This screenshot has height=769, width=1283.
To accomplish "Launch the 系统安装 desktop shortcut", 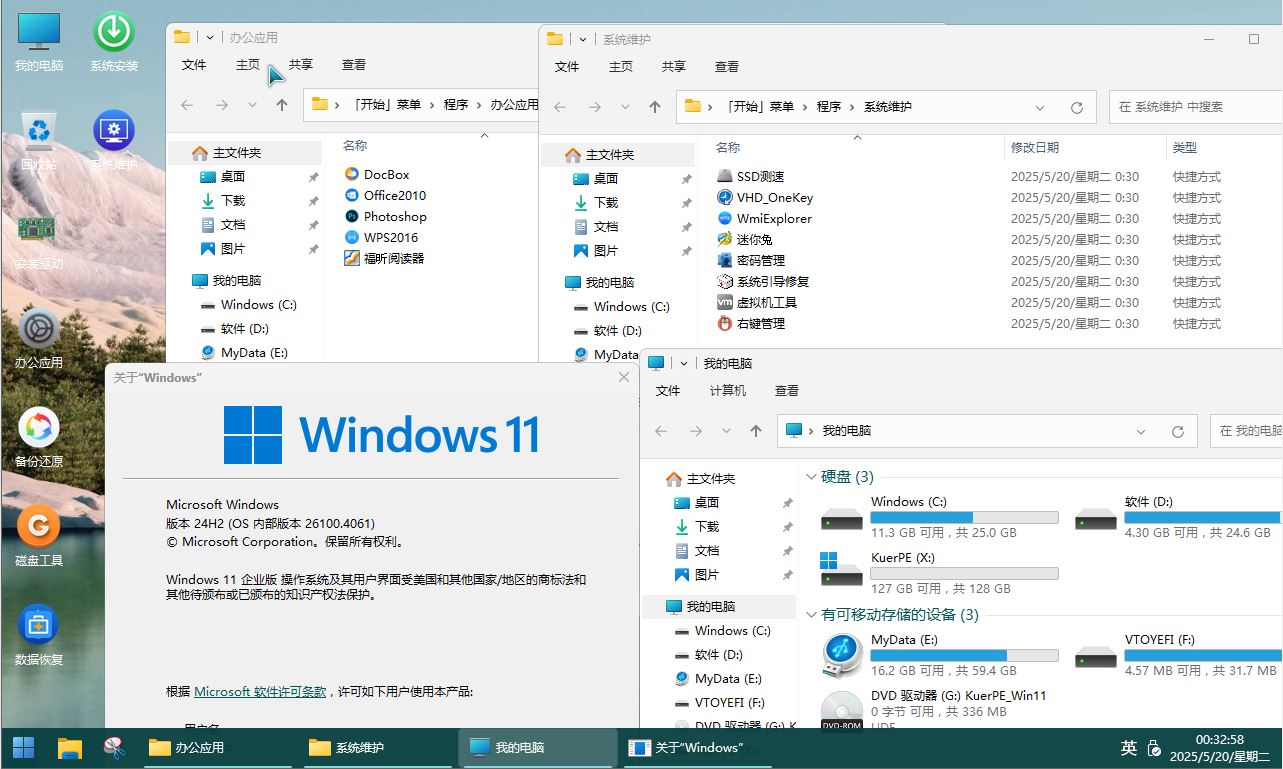I will pos(114,42).
